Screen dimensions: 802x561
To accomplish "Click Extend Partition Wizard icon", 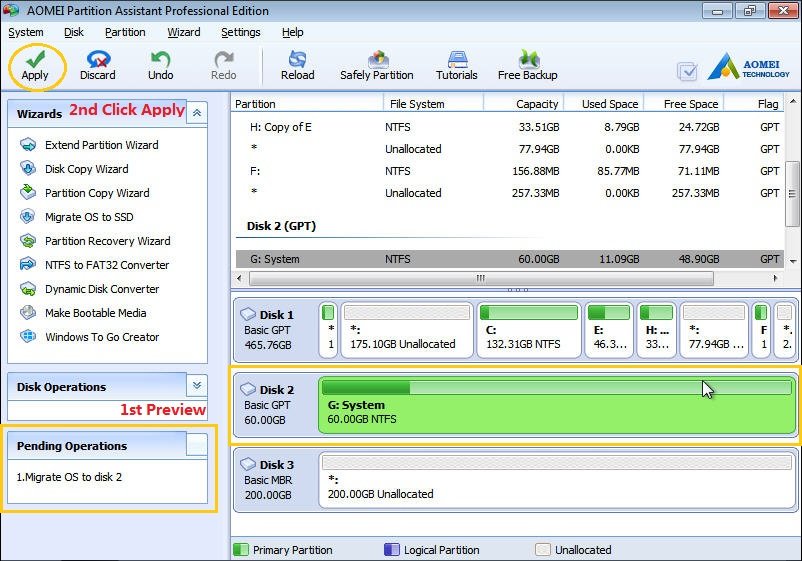I will click(28, 145).
